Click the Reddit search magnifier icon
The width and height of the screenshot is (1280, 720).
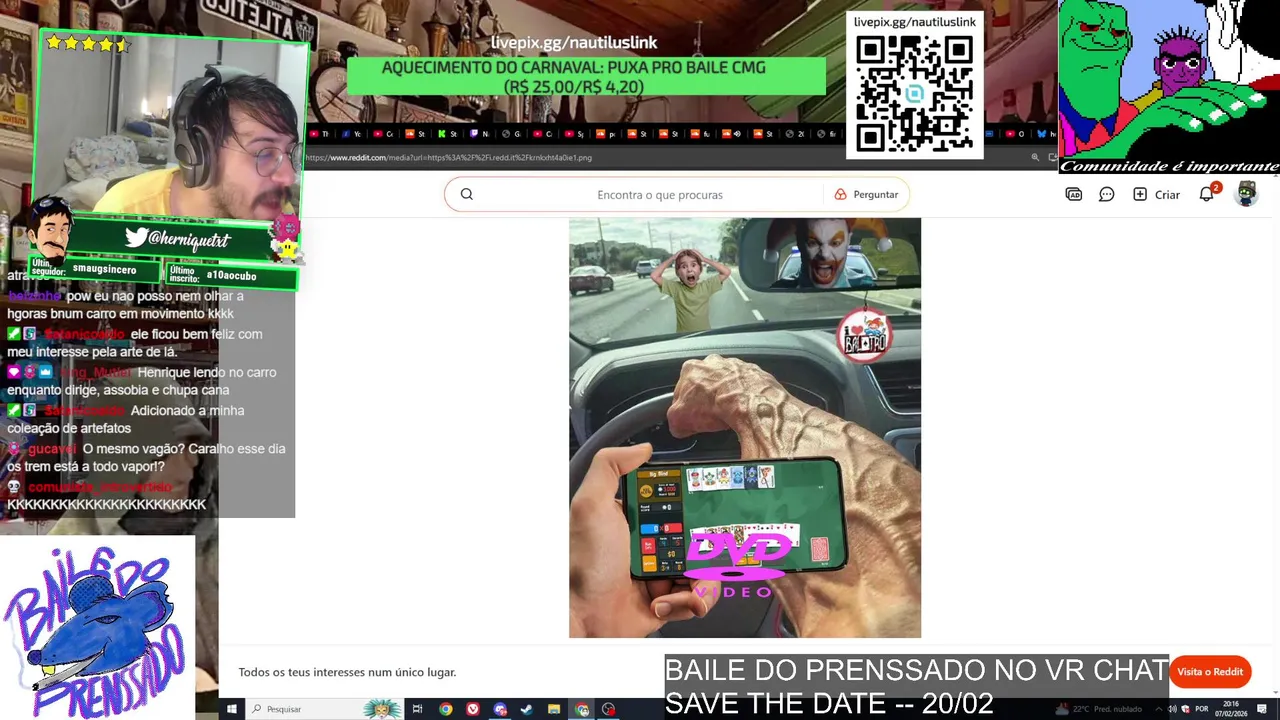pyautogui.click(x=466, y=194)
